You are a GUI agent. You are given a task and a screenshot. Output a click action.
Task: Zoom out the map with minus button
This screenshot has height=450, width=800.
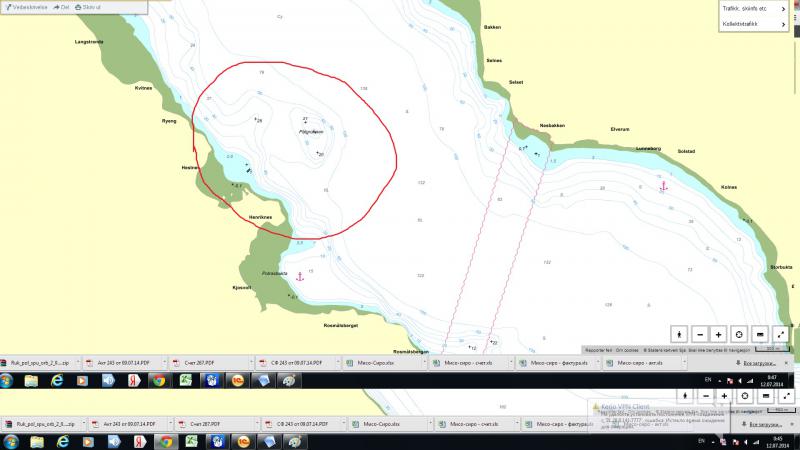[700, 333]
